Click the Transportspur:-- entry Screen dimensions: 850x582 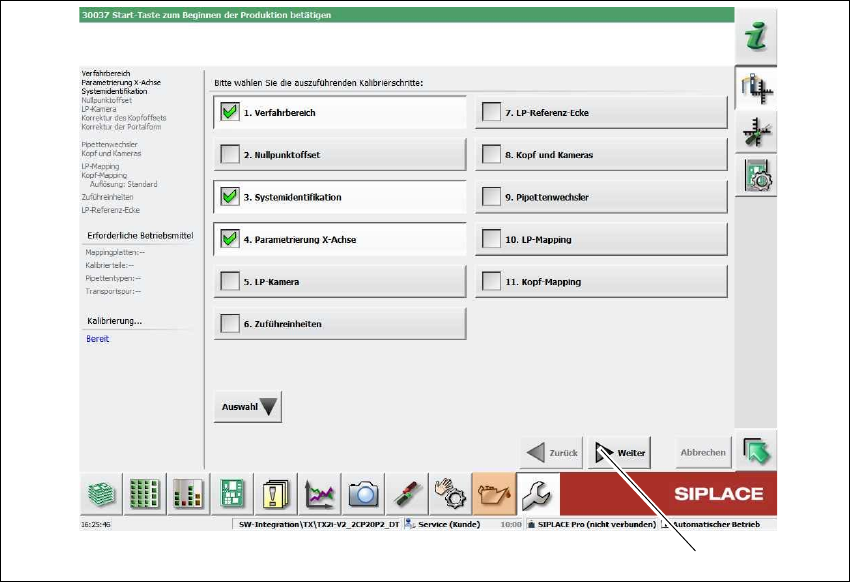pos(113,291)
